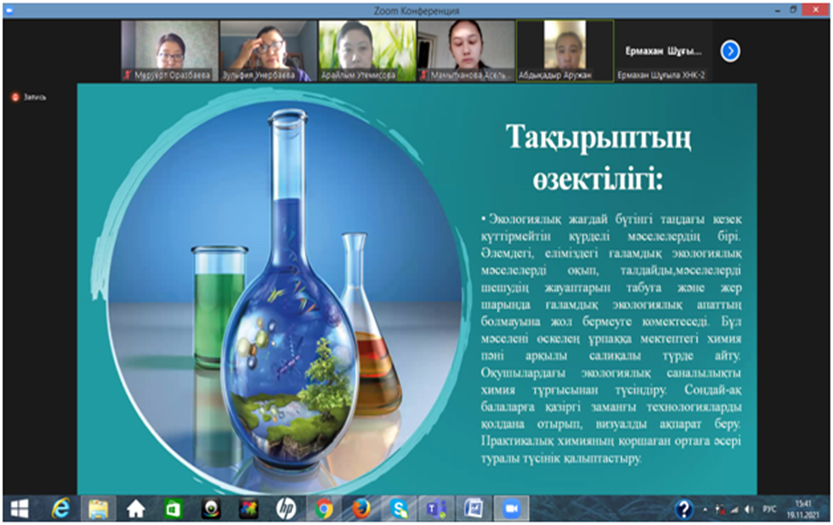This screenshot has width=833, height=525.
Task: Switch to Microsoft Teams in the taskbar
Action: pyautogui.click(x=436, y=509)
